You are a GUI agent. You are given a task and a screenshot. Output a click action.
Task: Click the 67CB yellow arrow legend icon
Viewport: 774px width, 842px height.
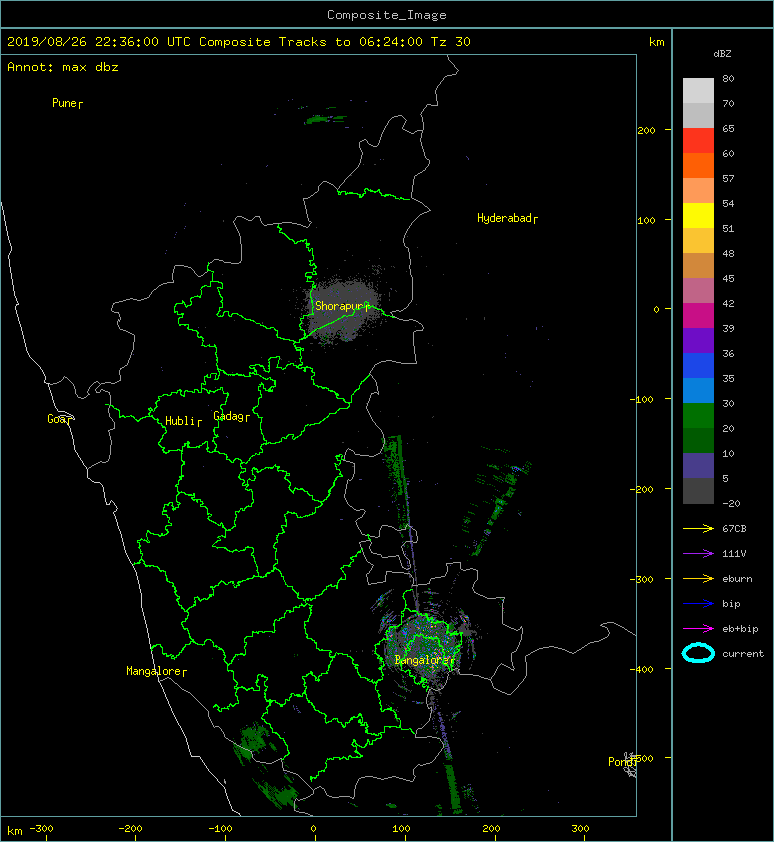(x=698, y=529)
